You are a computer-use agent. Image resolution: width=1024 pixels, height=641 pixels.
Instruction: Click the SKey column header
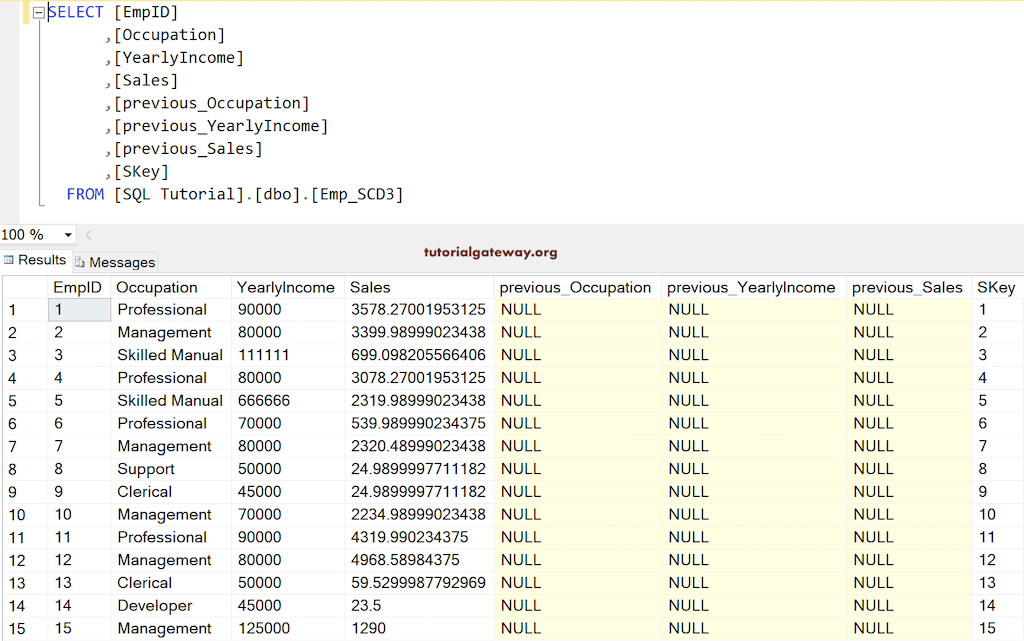tap(996, 287)
